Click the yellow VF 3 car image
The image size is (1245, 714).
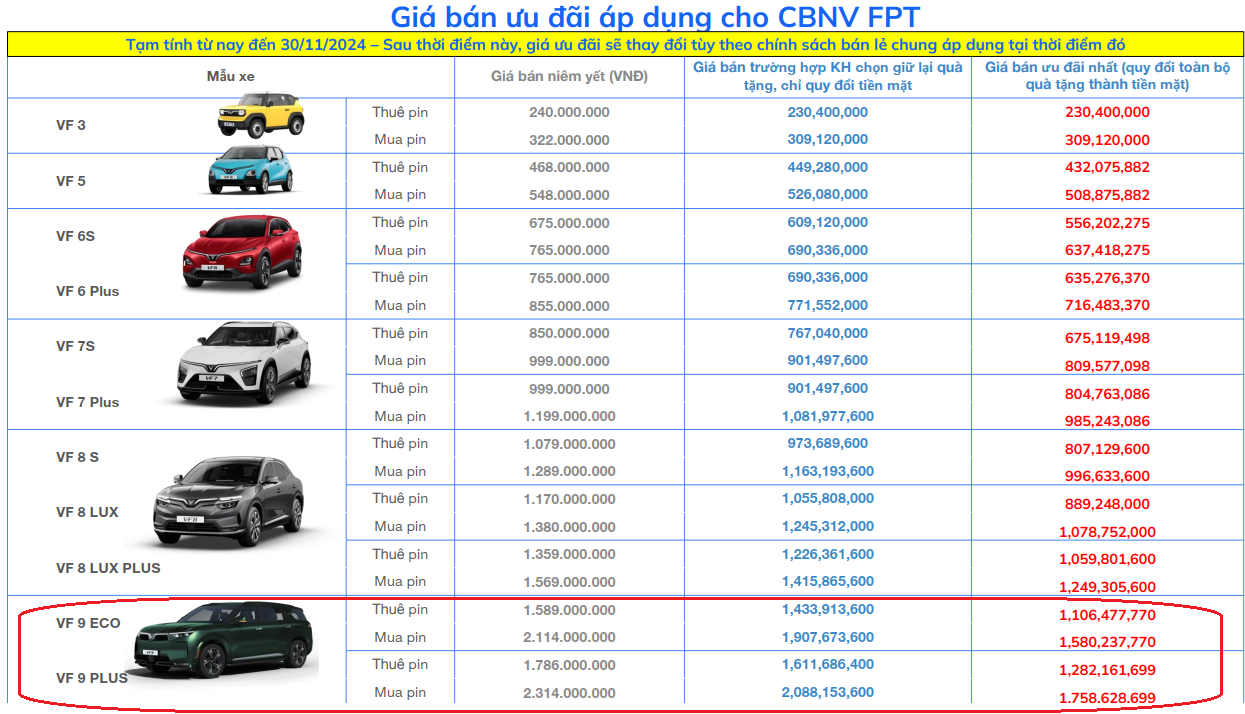point(260,114)
